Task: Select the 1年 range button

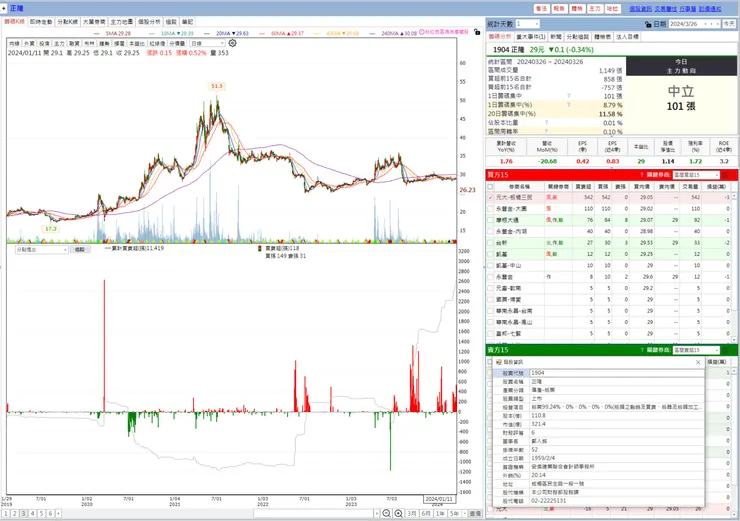Action: coord(440,513)
